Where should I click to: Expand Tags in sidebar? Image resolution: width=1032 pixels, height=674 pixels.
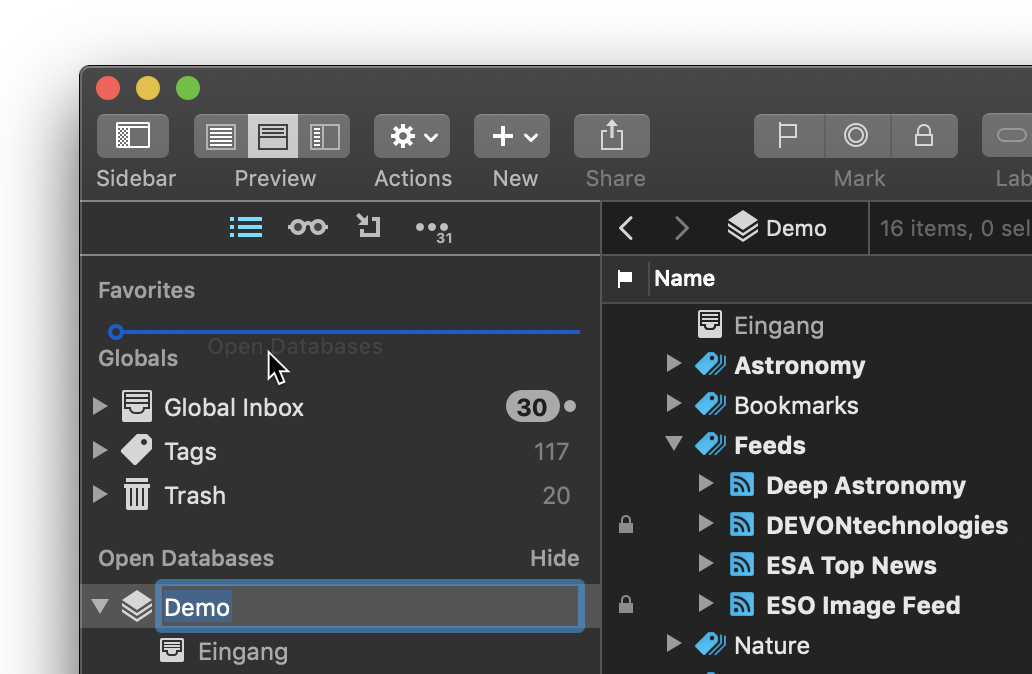coord(100,450)
